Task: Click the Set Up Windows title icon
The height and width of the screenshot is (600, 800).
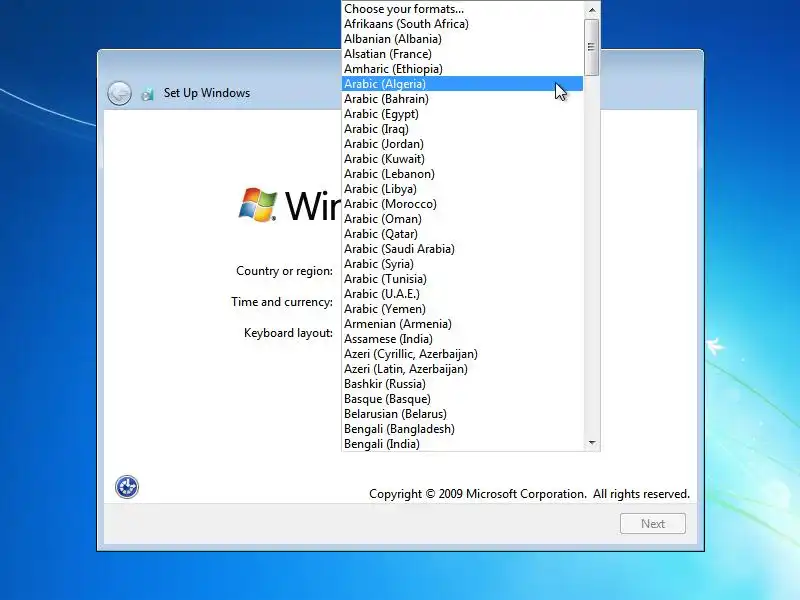Action: pyautogui.click(x=147, y=94)
